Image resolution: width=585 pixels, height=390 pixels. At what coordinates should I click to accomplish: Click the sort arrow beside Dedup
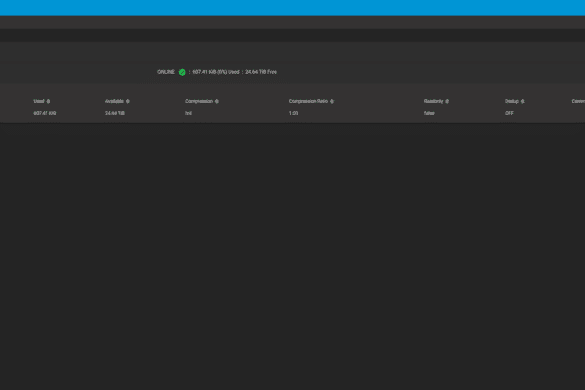tap(523, 101)
